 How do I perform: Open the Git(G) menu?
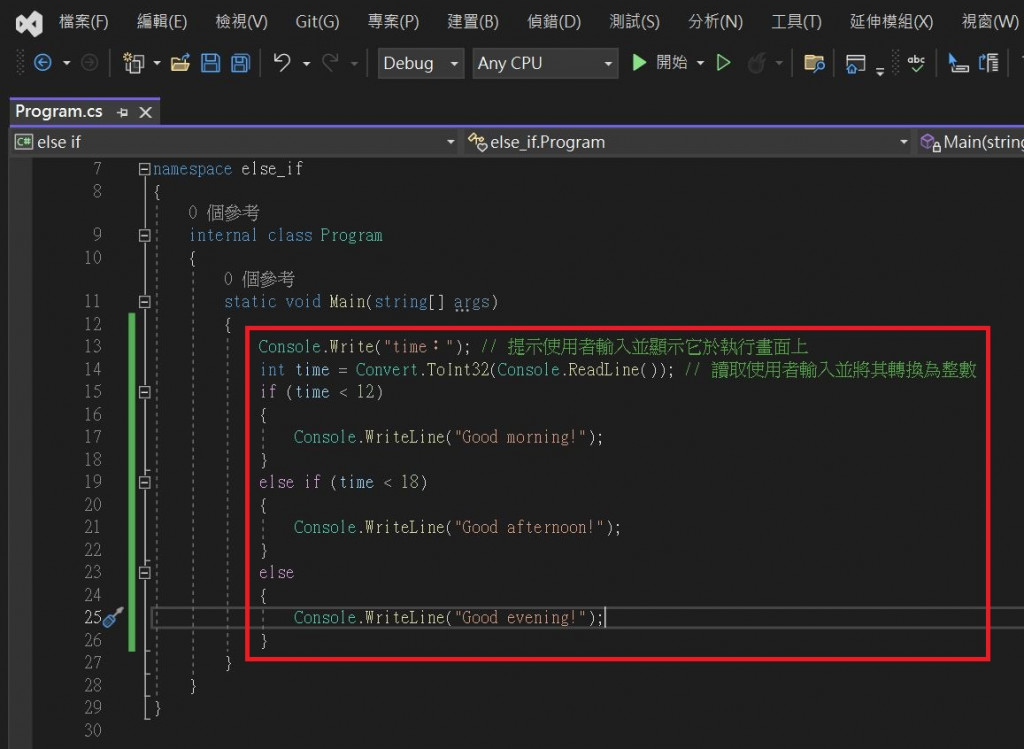(x=317, y=22)
